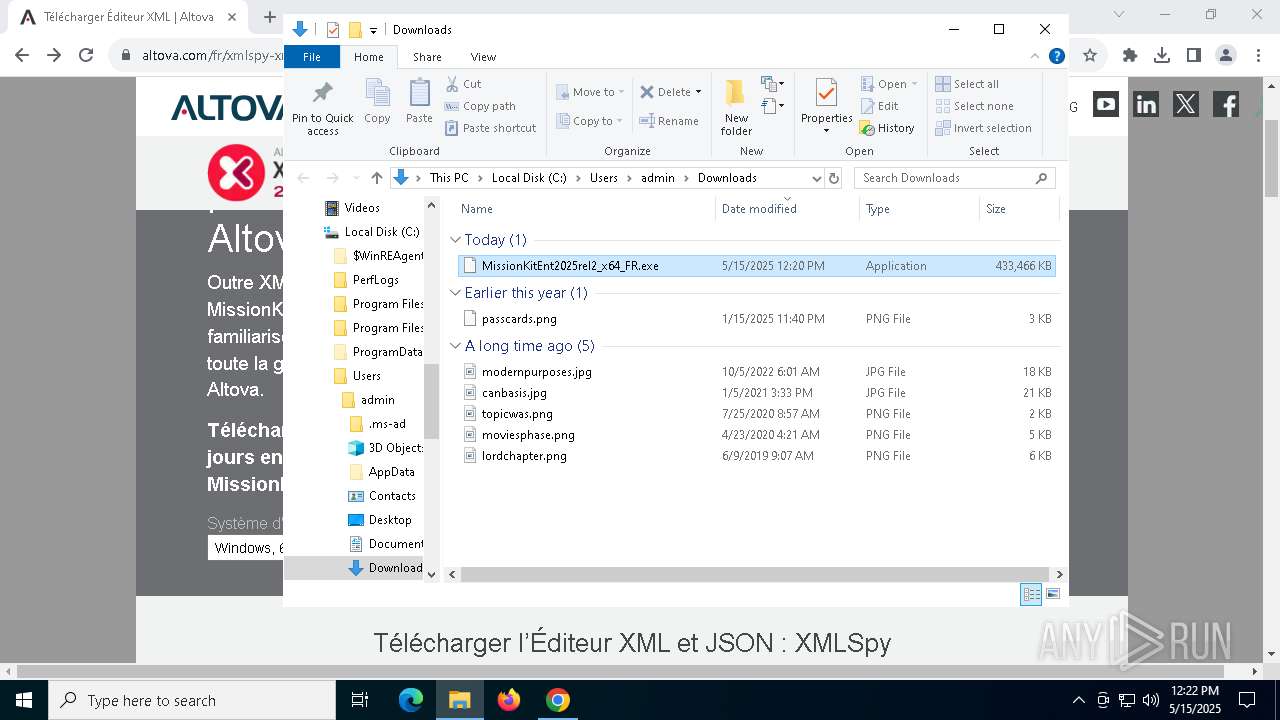Switch to the View ribbon tab
1280x720 pixels.
point(483,57)
